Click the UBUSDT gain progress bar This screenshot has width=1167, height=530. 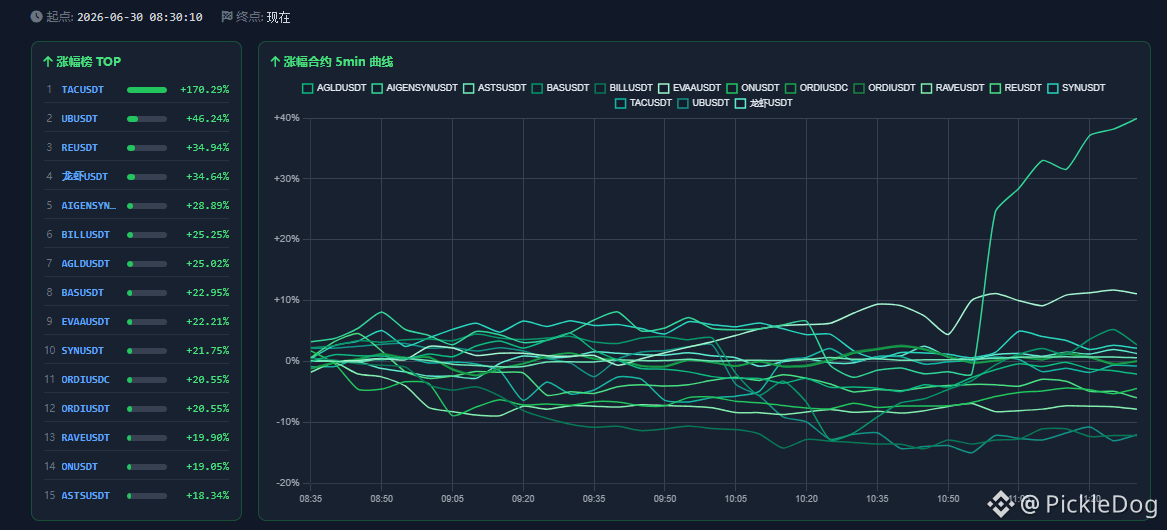pos(147,119)
